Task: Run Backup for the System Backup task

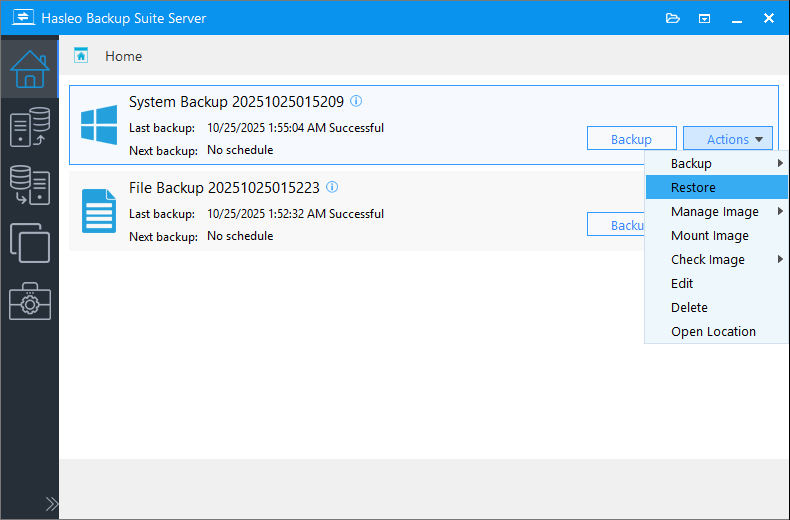Action: click(x=631, y=139)
